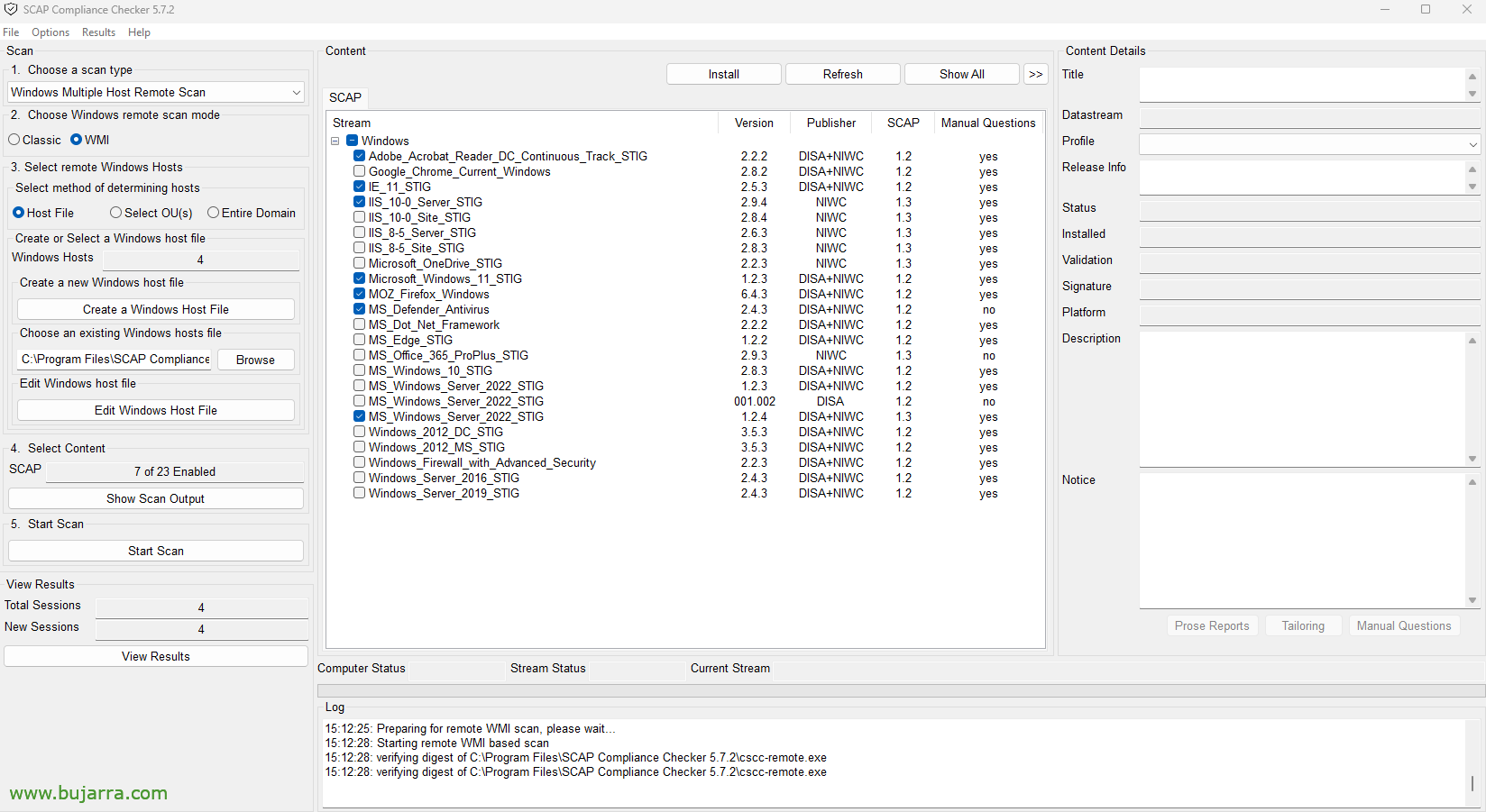Click the hosts file path field
The height and width of the screenshot is (812, 1486).
pos(115,359)
